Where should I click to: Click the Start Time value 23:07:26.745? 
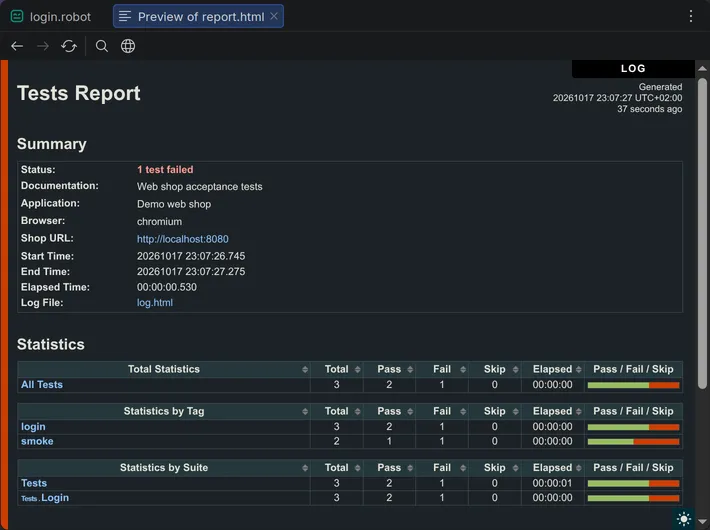(x=191, y=256)
